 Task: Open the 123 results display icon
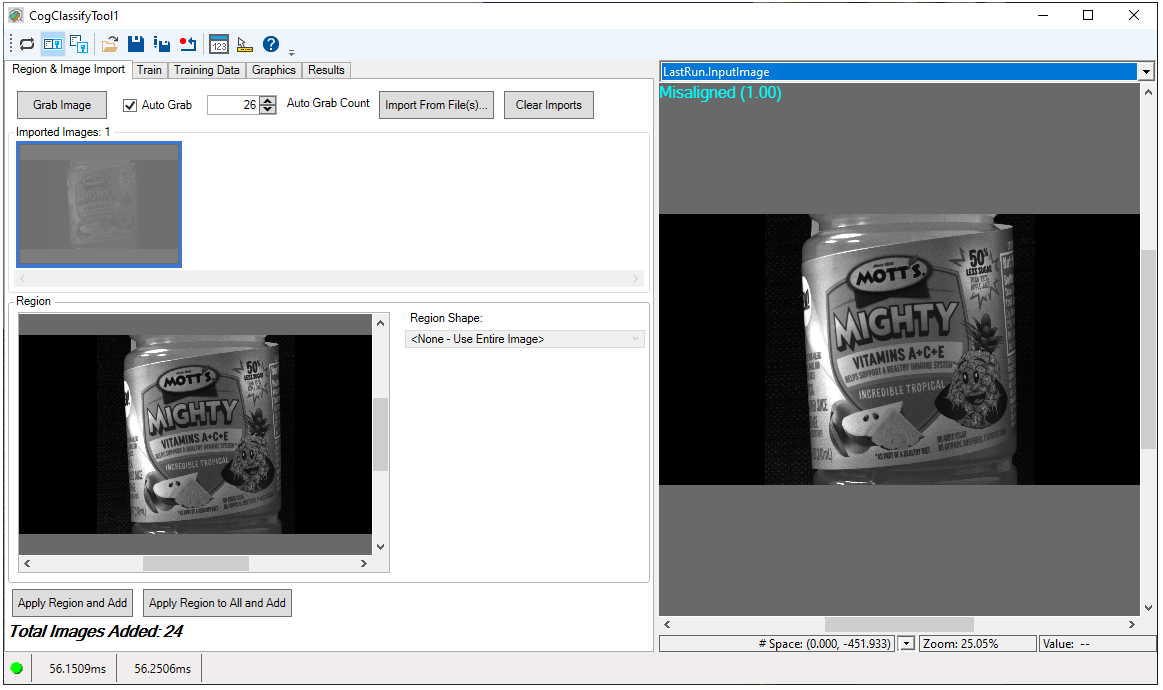pos(218,44)
